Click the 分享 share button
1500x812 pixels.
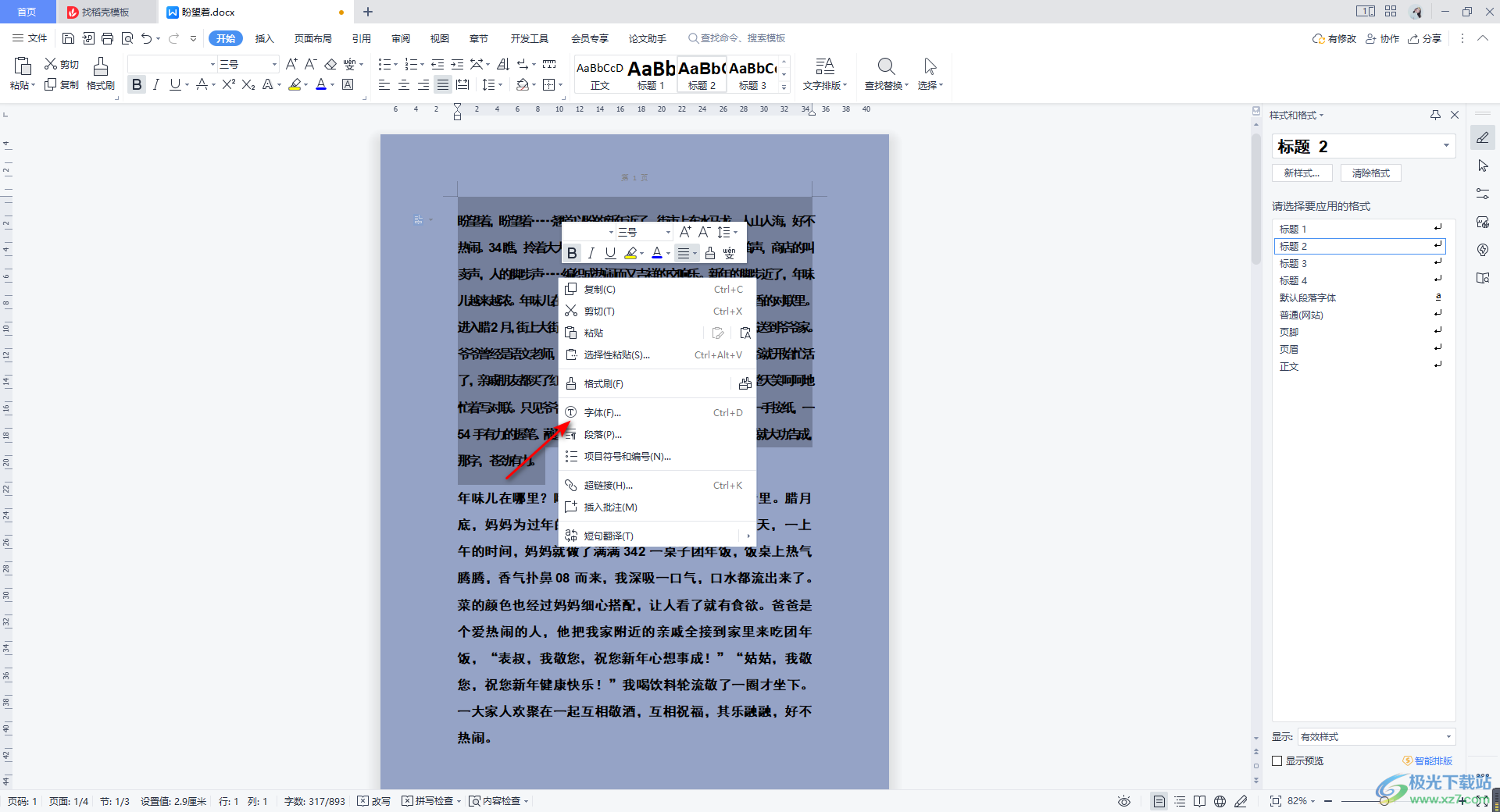click(x=1425, y=38)
